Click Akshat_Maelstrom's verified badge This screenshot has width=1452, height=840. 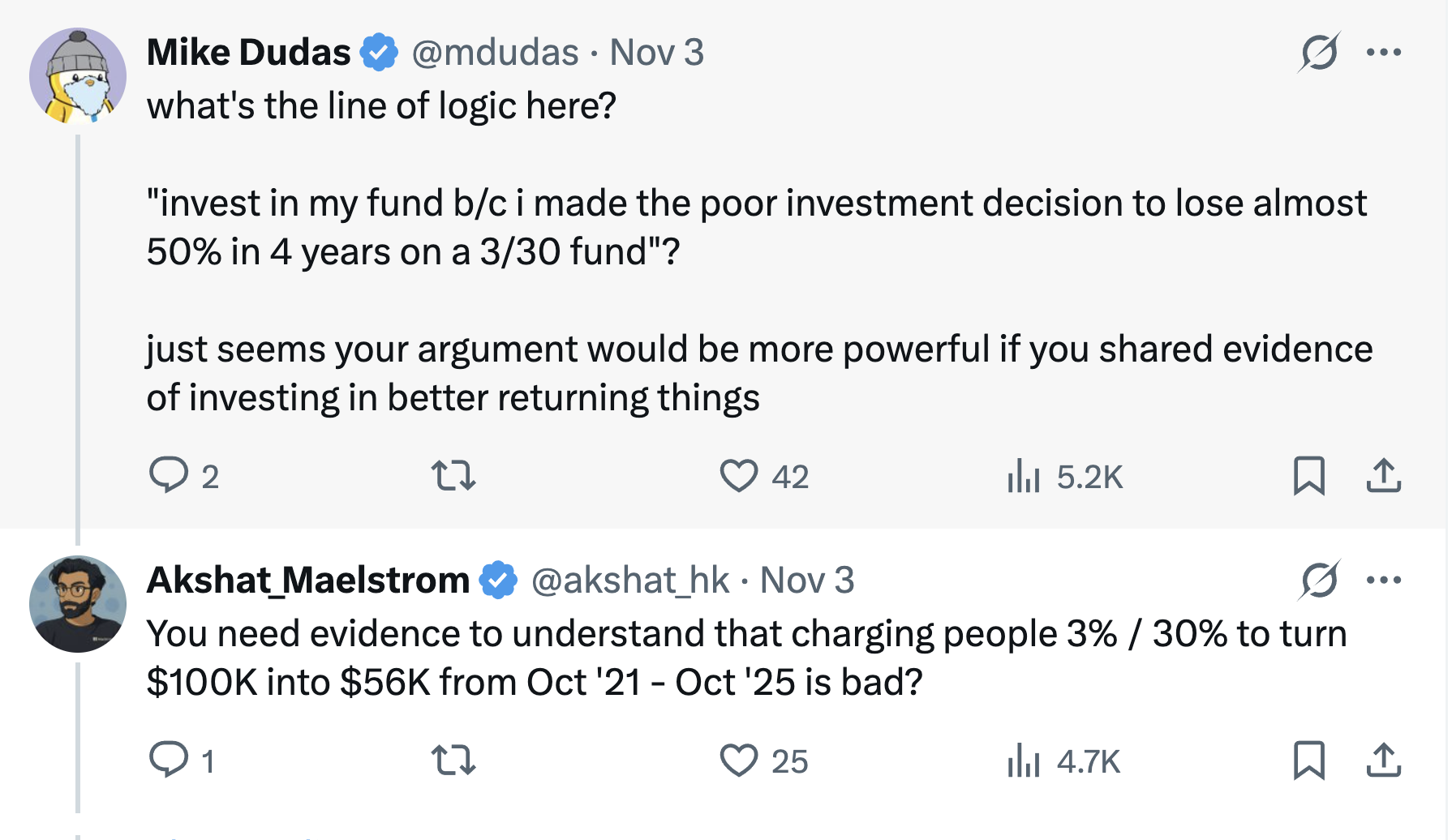coord(497,579)
